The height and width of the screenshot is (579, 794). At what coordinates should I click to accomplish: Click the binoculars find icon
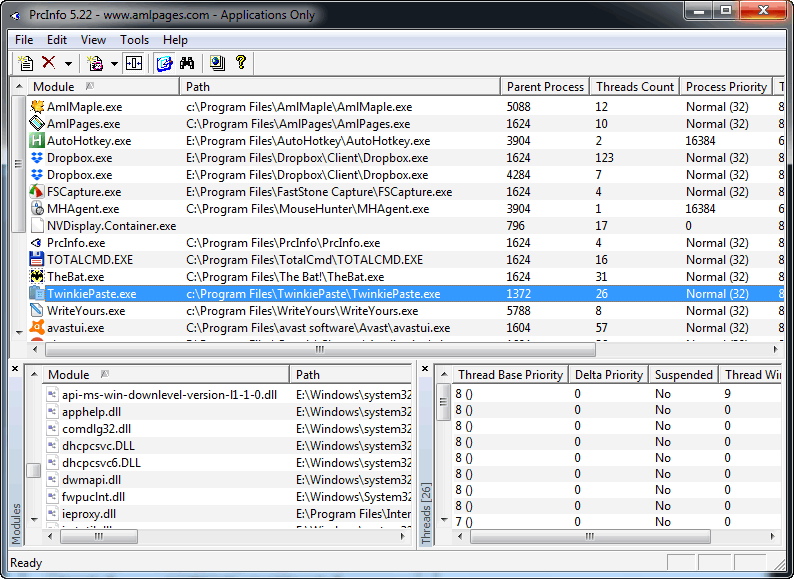[187, 63]
